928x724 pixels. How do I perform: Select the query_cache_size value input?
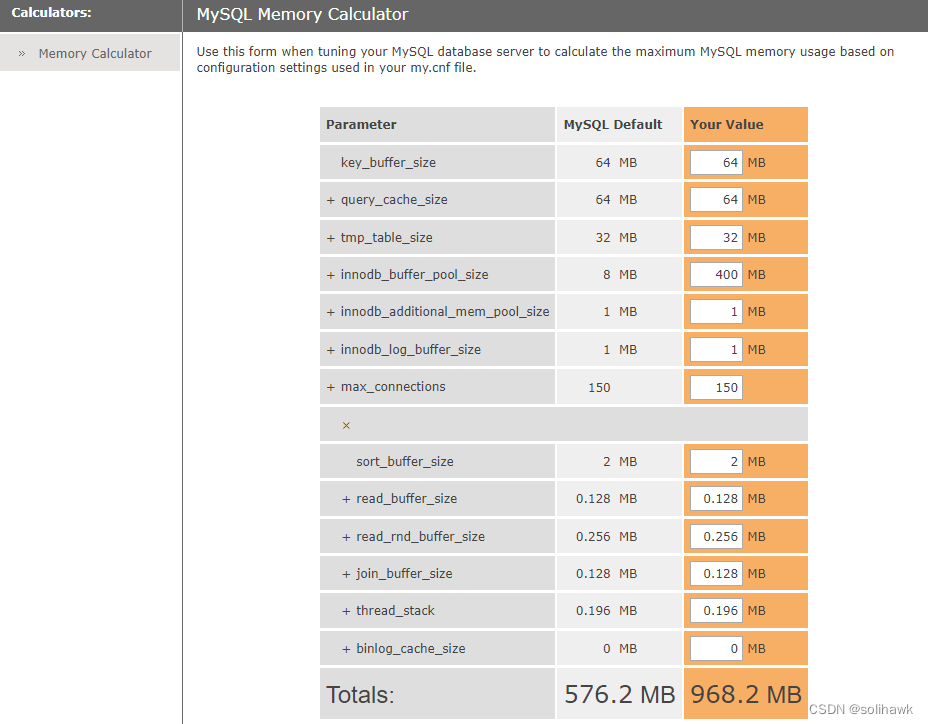(716, 200)
